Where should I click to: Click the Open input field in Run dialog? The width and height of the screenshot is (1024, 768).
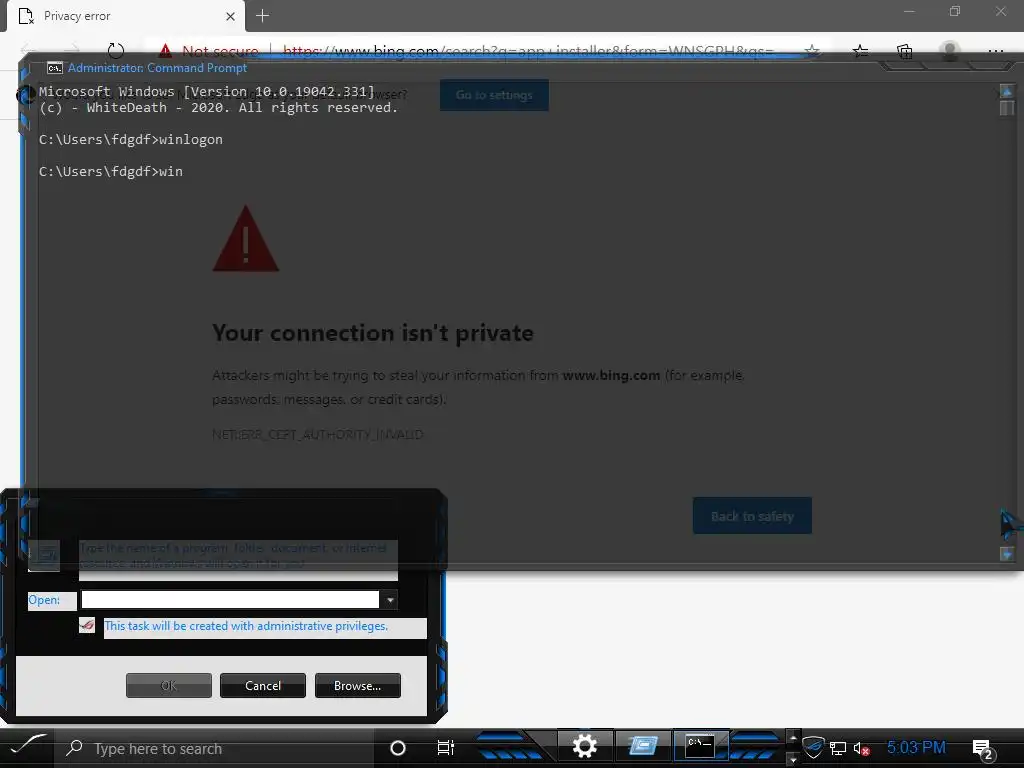click(x=231, y=600)
